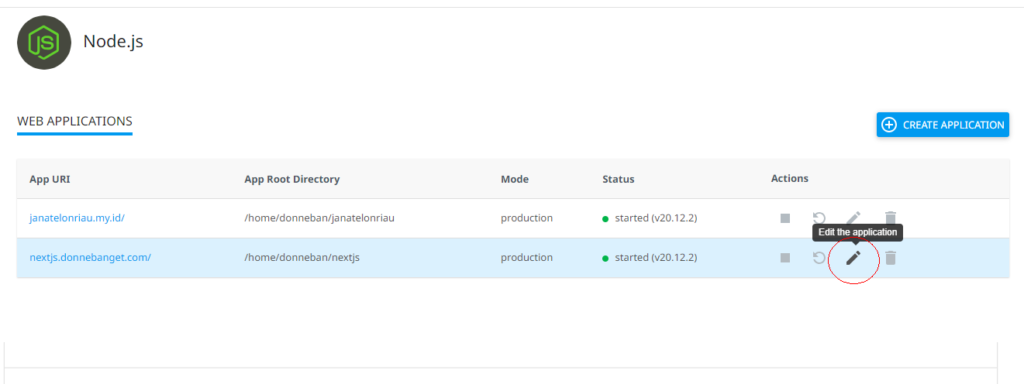
Task: Restart the nextjs.donnebanget.com application
Action: coord(819,258)
